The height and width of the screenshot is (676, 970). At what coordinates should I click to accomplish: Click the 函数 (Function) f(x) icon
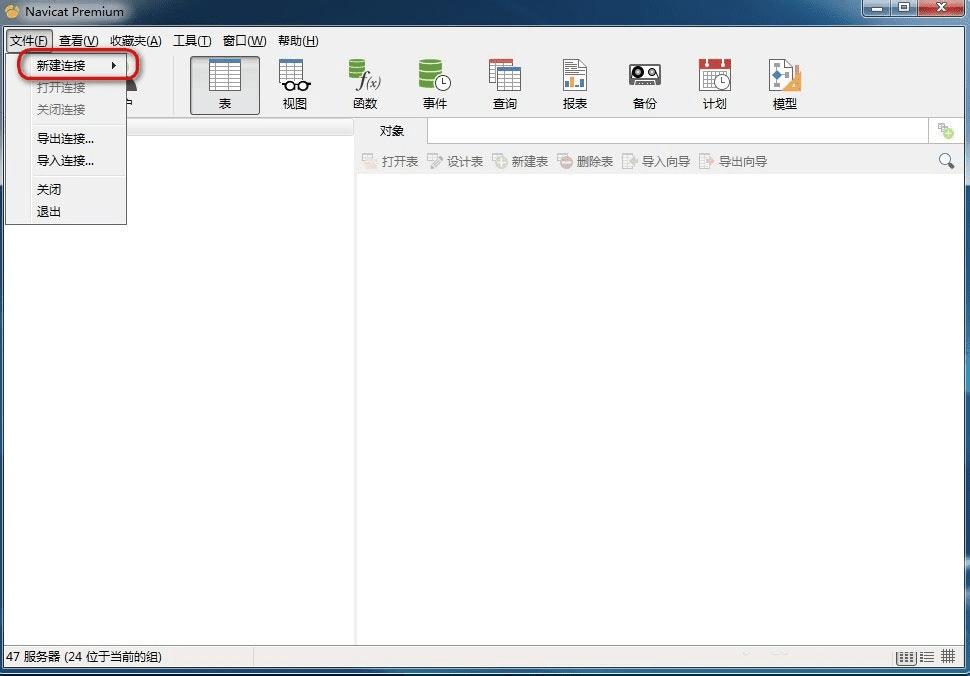365,85
